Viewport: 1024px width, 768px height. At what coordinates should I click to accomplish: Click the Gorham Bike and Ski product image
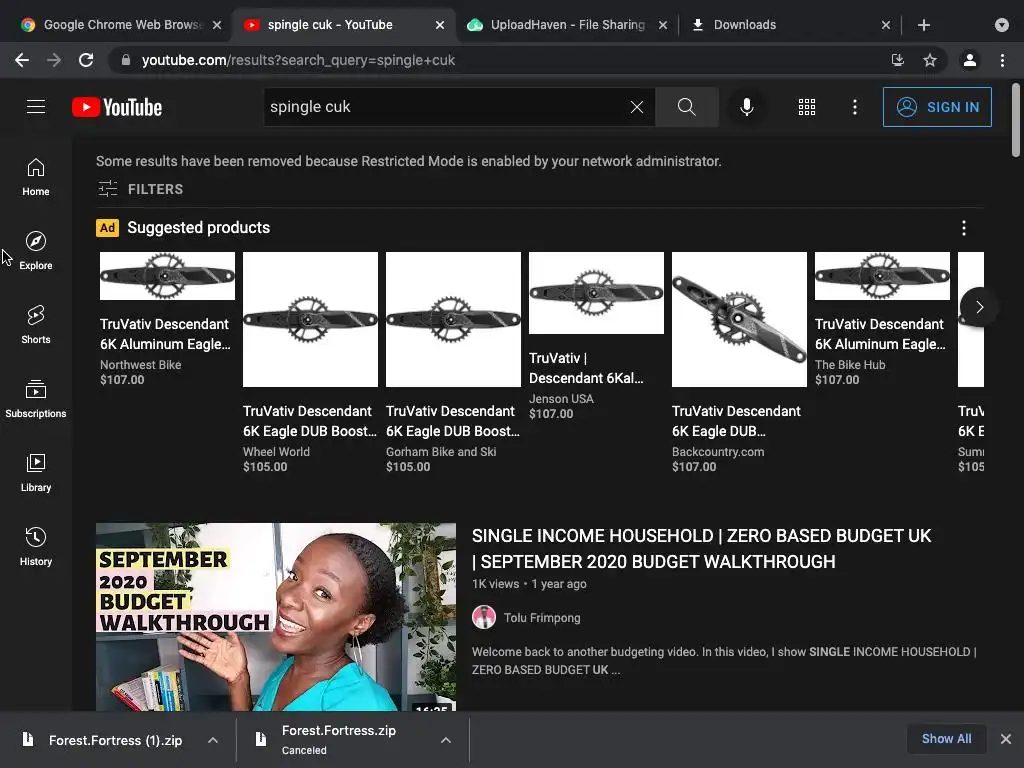pos(453,319)
